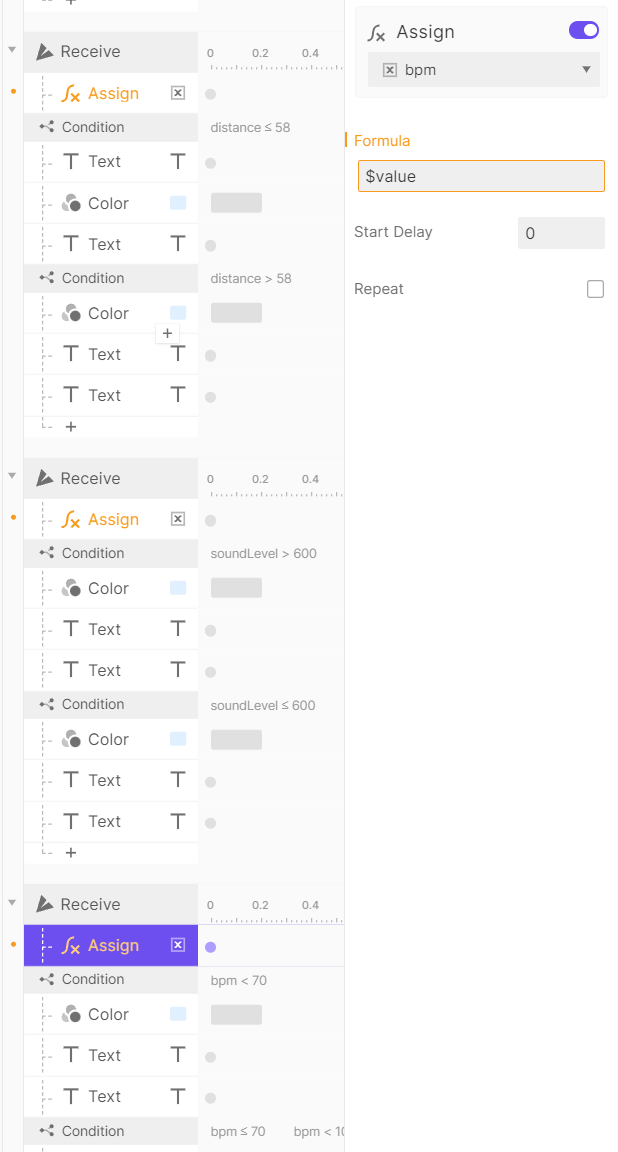Image resolution: width=618 pixels, height=1152 pixels.
Task: Click the Start Delay value field
Action: pos(560,233)
